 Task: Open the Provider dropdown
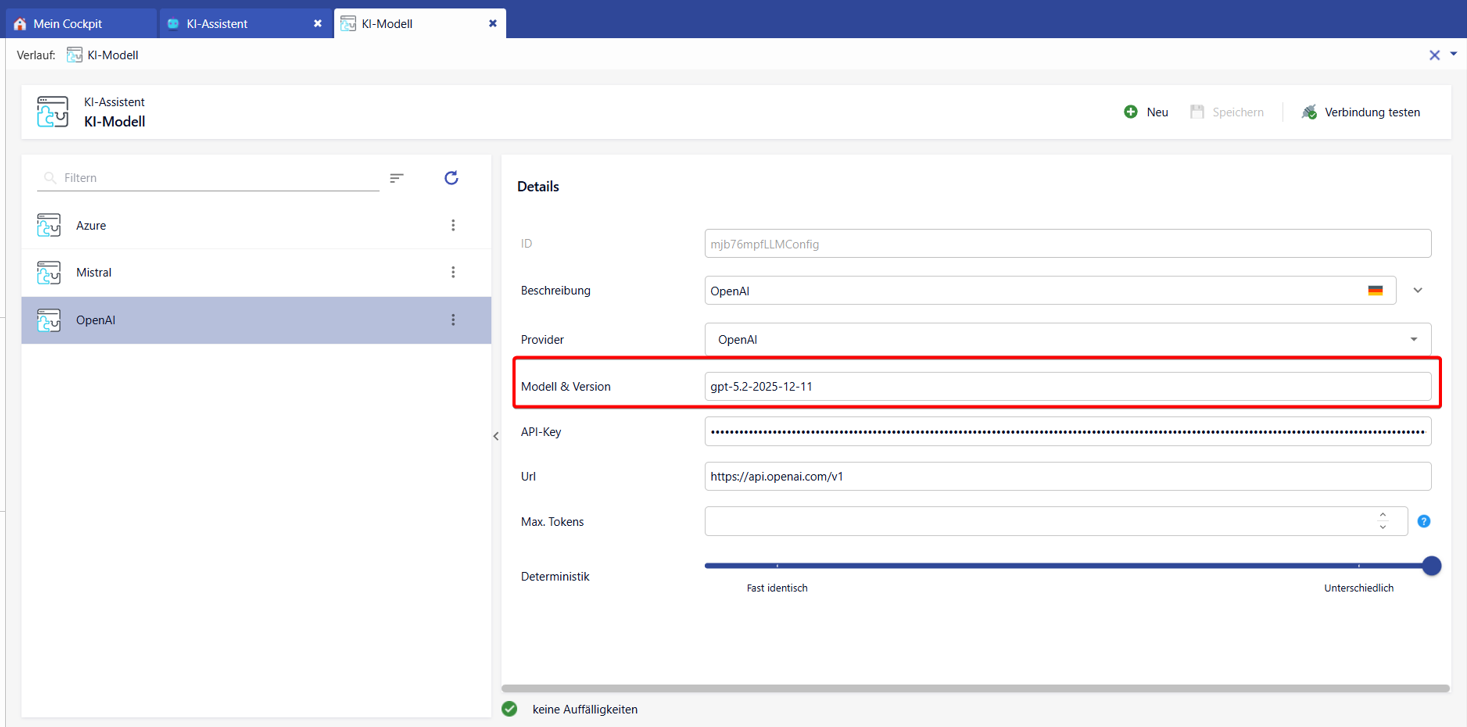click(x=1413, y=340)
